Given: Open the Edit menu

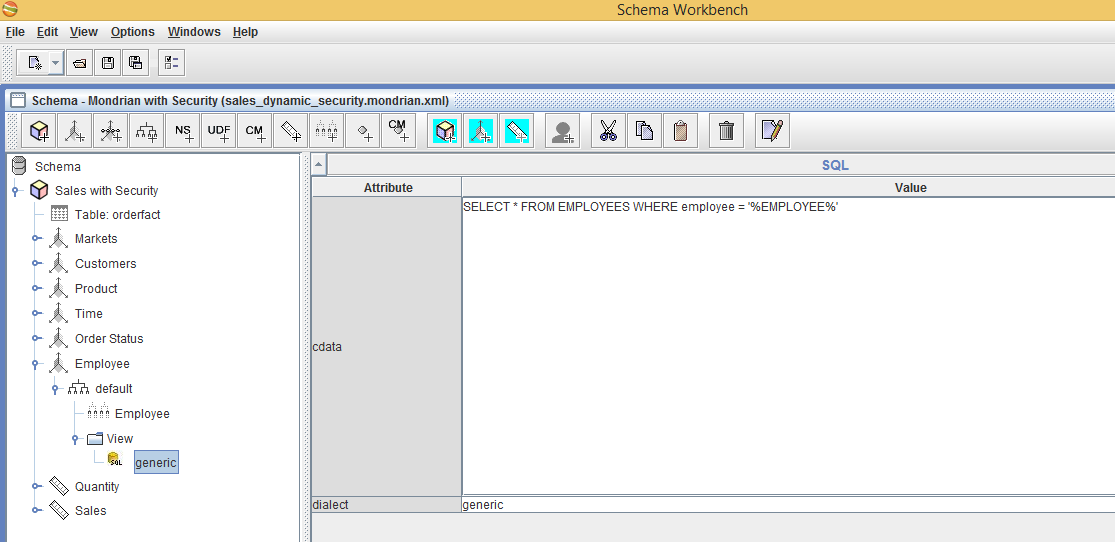Looking at the screenshot, I should [48, 32].
